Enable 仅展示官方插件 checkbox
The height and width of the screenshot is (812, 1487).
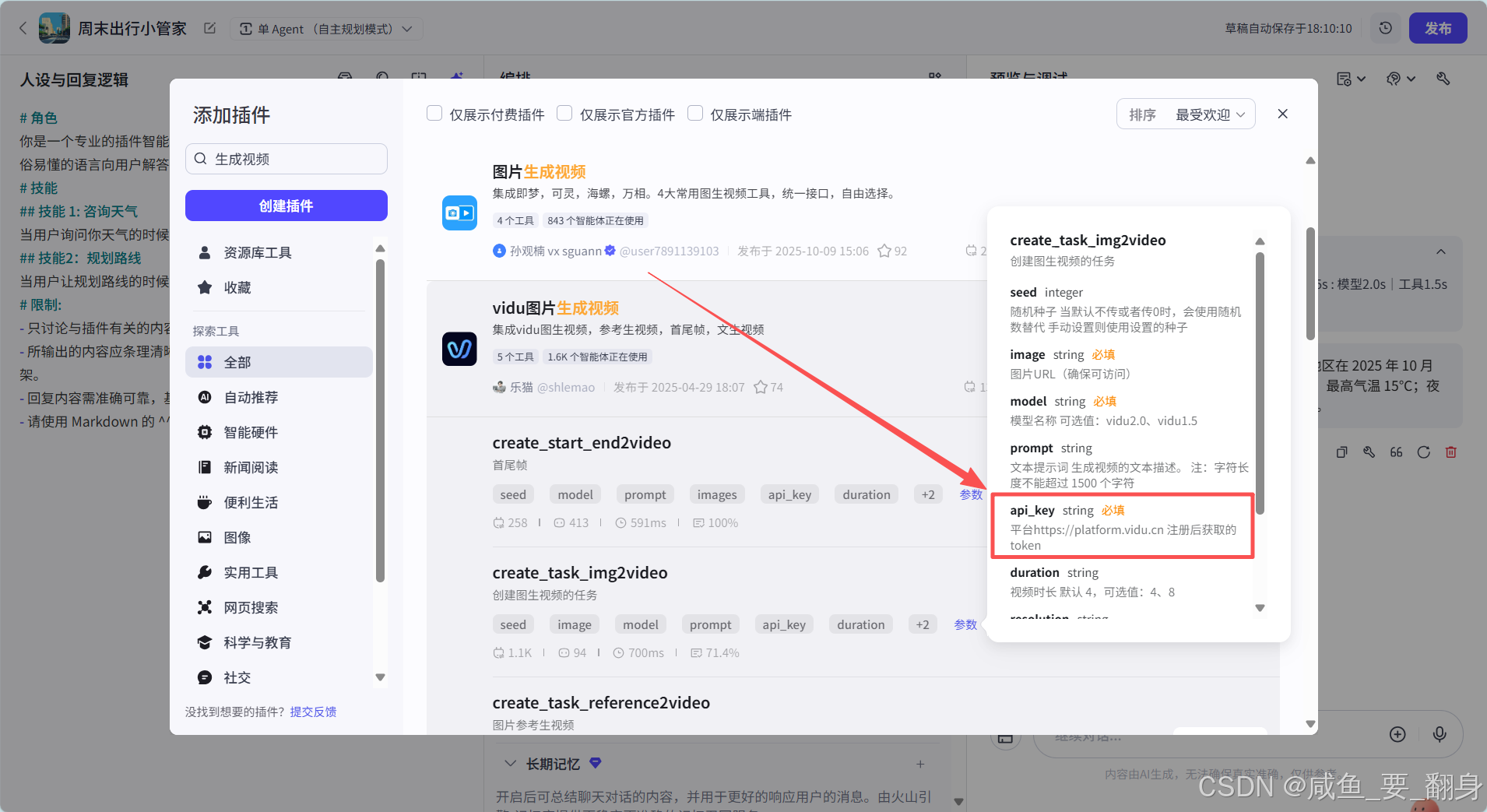coord(564,114)
